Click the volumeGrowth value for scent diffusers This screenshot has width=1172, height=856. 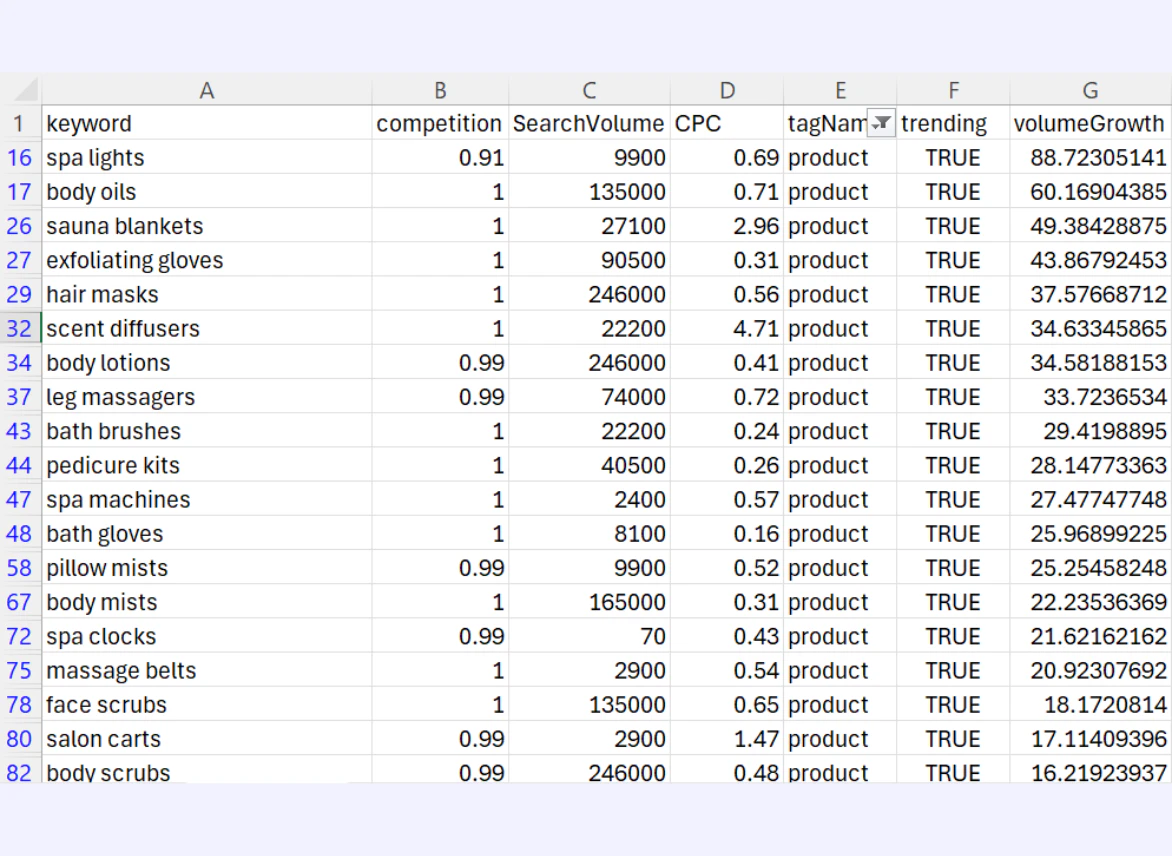pyautogui.click(x=1090, y=328)
